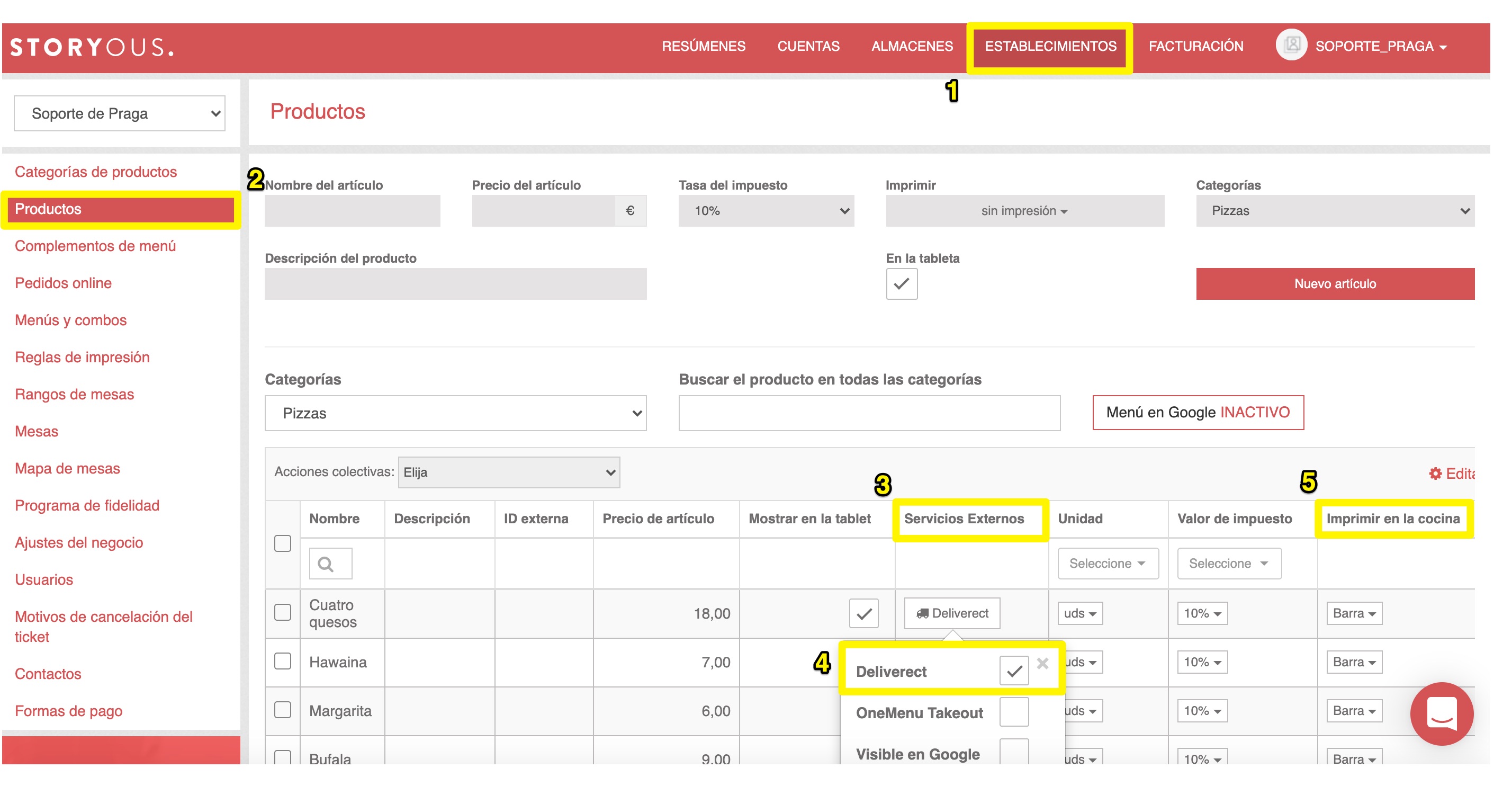Open the SOPORTE_PRAGA account menu
Image resolution: width=1512 pixels, height=786 pixels.
(1381, 47)
